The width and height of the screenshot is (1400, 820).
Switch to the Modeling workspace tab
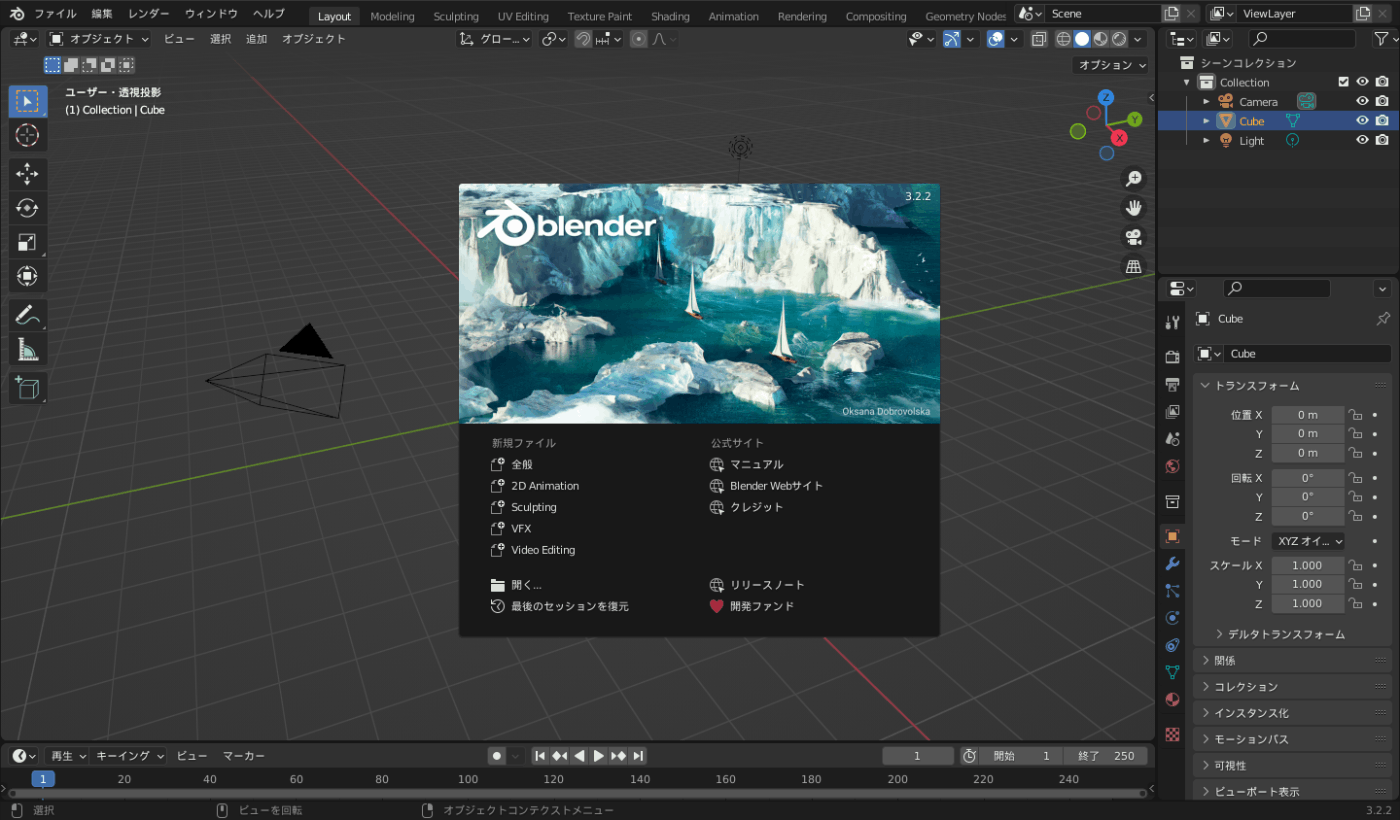[x=392, y=16]
